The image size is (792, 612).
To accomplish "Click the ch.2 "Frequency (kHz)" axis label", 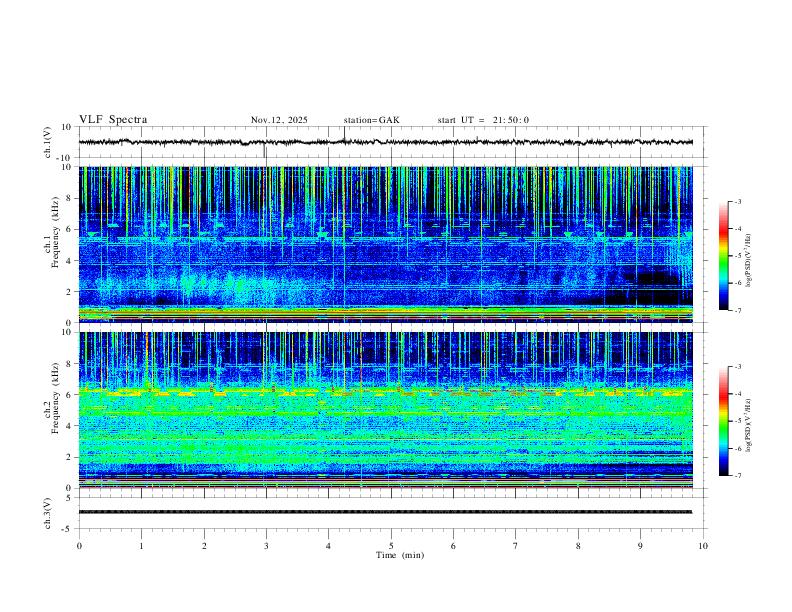I will click(55, 397).
